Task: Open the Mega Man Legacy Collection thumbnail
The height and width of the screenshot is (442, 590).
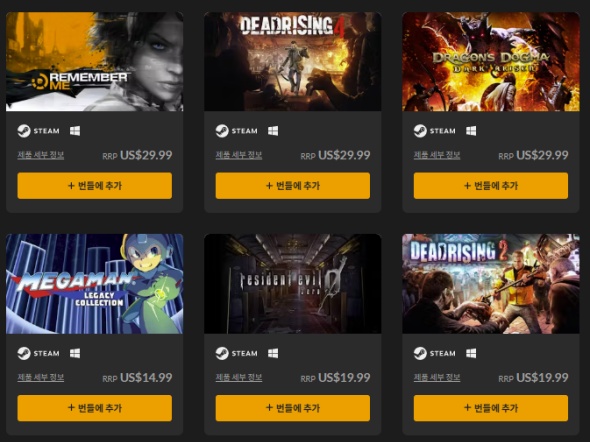Action: click(x=94, y=284)
